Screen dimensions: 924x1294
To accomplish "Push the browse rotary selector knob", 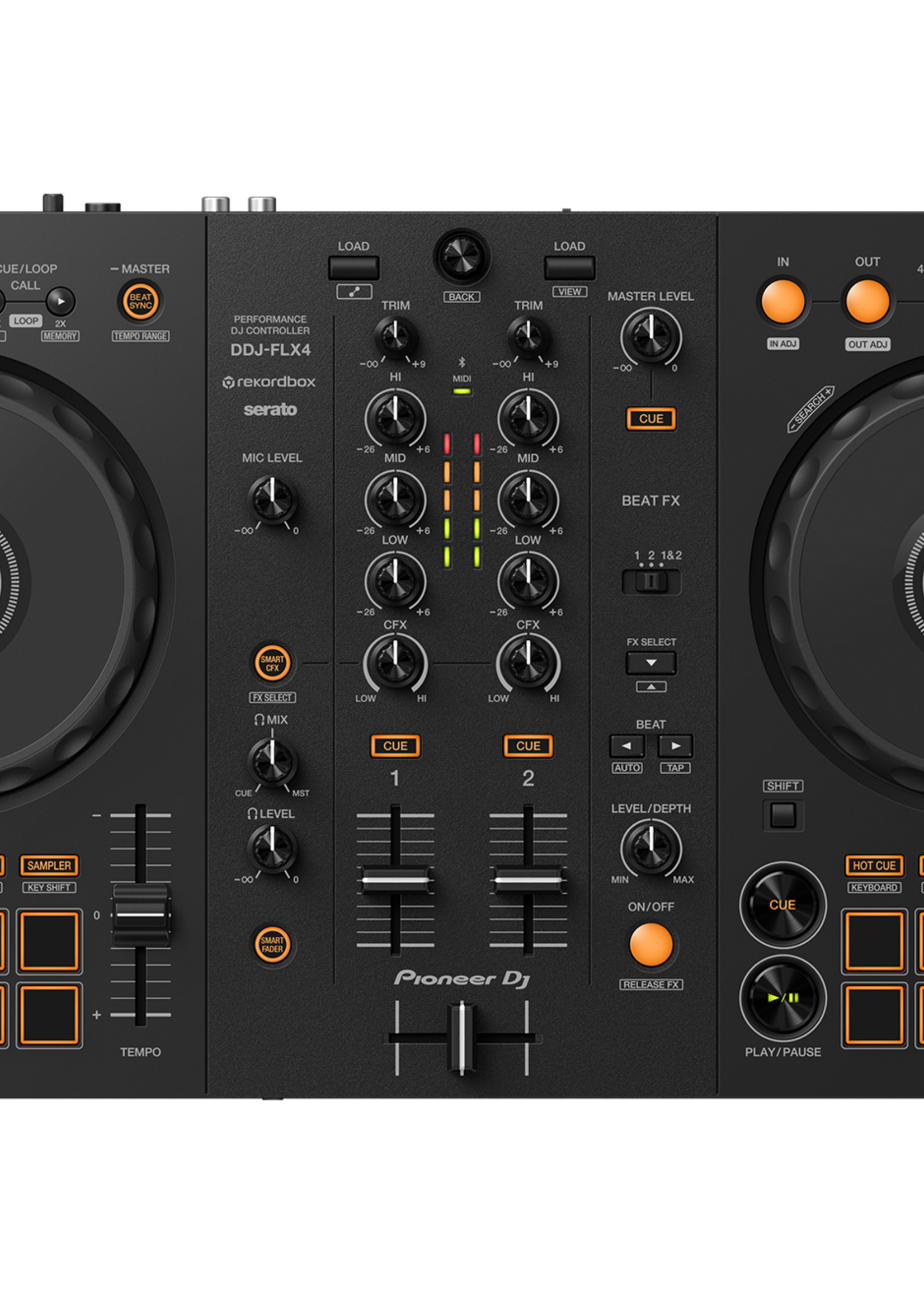I will tap(461, 257).
